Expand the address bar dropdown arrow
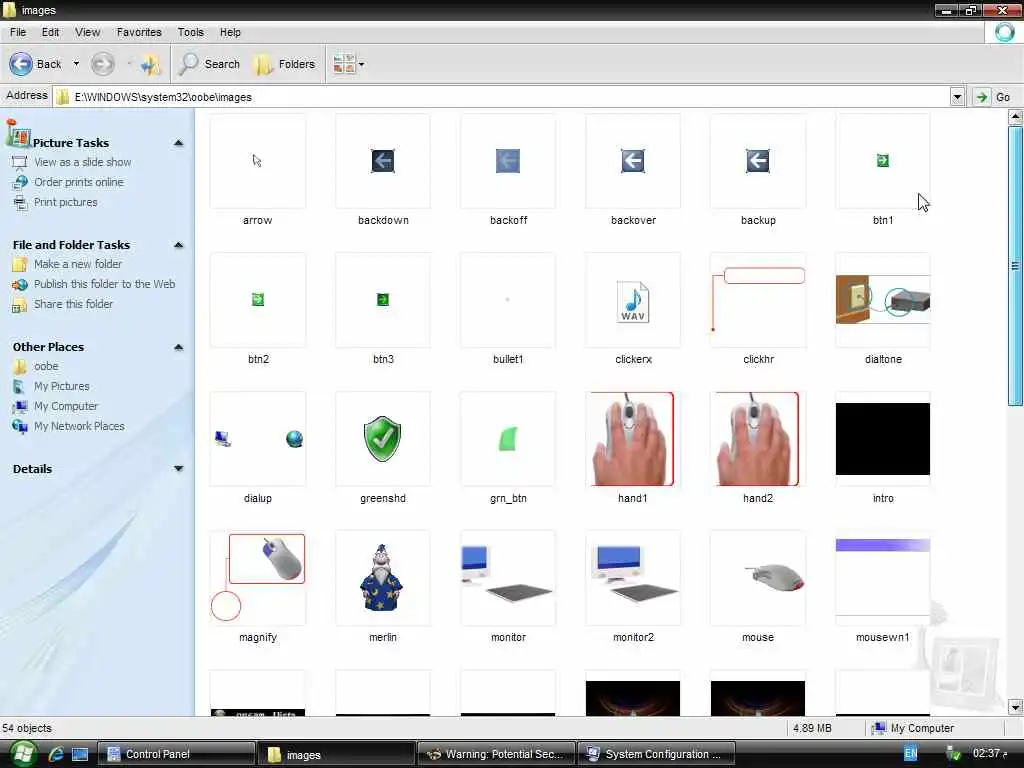The image size is (1024, 768). (x=957, y=97)
